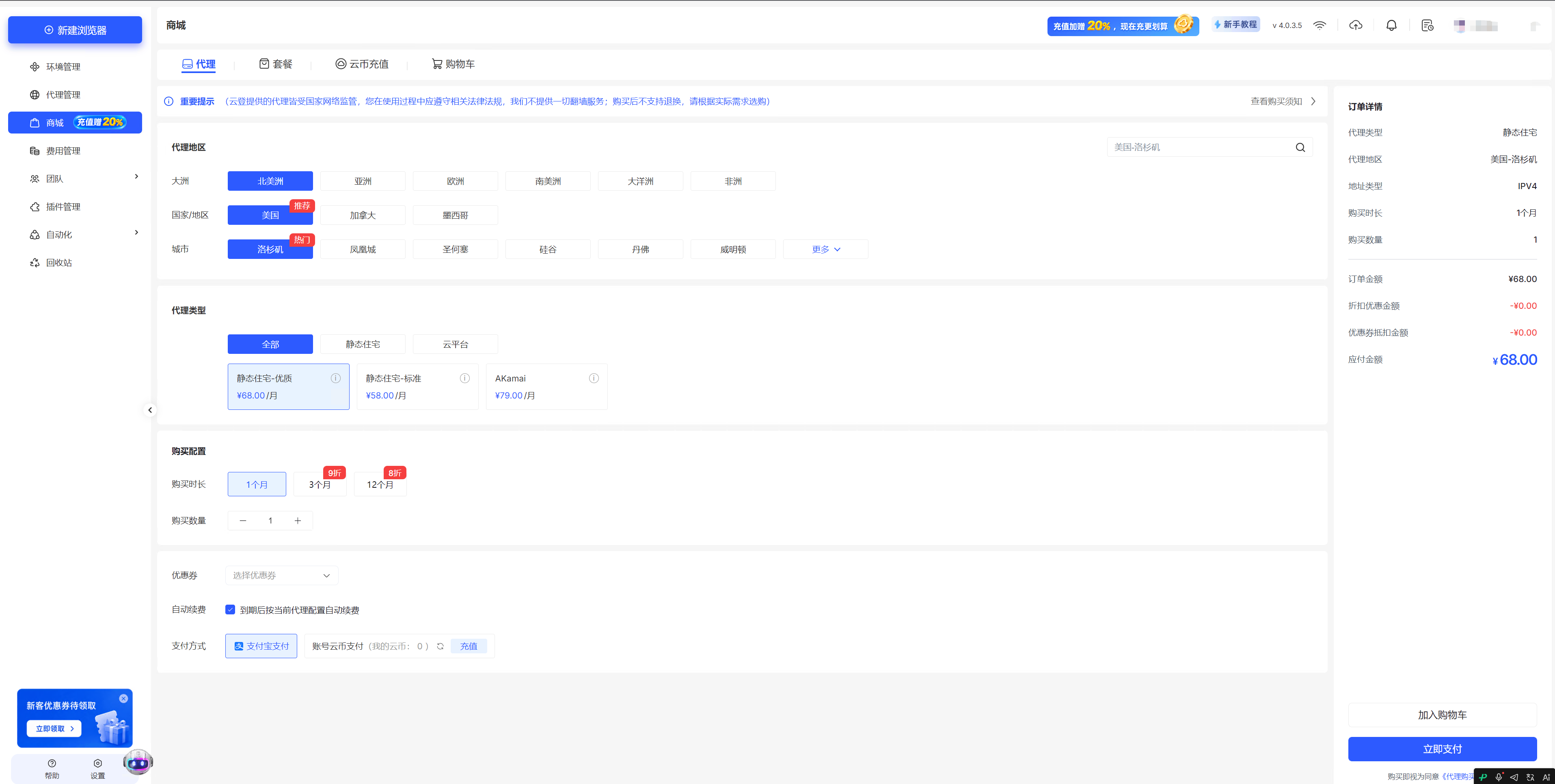Show info for 静态住宅-优质 card
This screenshot has width=1555, height=784.
point(336,378)
